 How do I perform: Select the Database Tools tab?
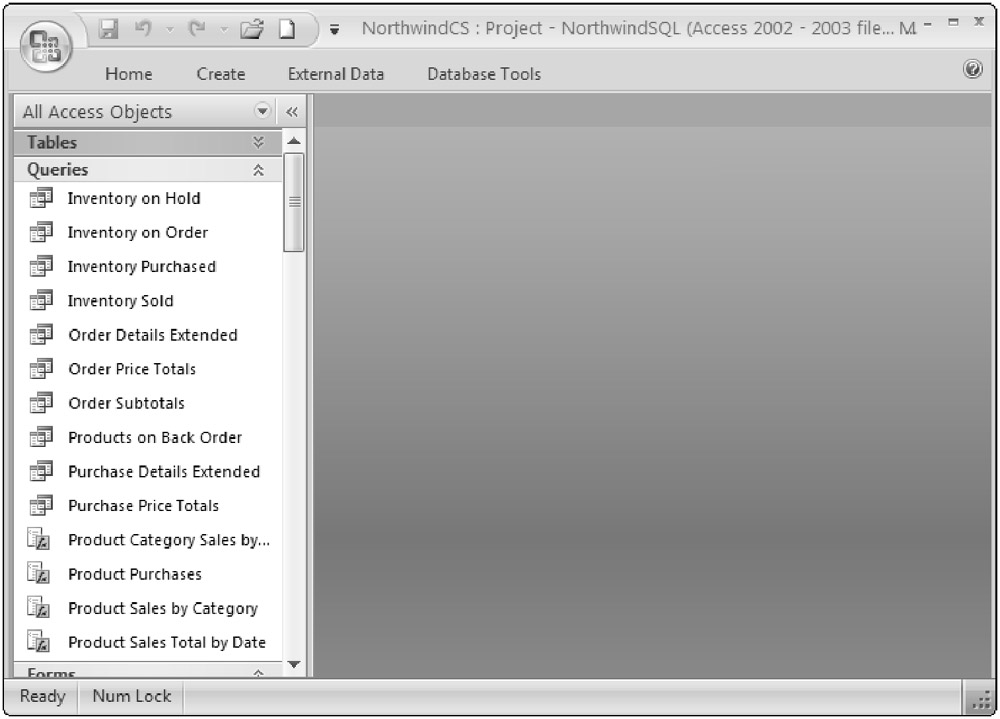[x=483, y=74]
